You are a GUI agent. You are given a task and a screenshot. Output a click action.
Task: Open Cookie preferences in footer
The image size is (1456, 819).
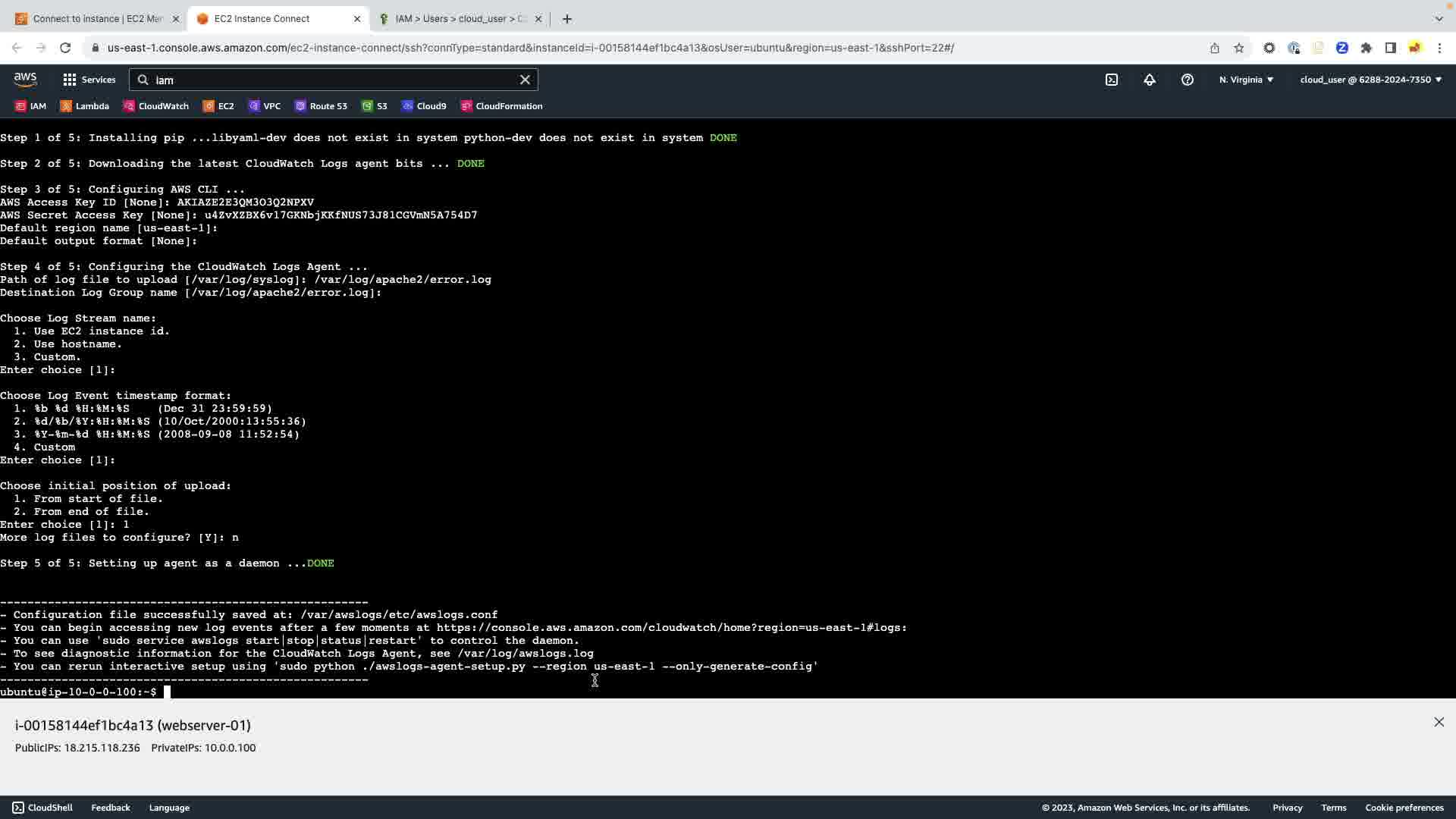click(x=1404, y=808)
